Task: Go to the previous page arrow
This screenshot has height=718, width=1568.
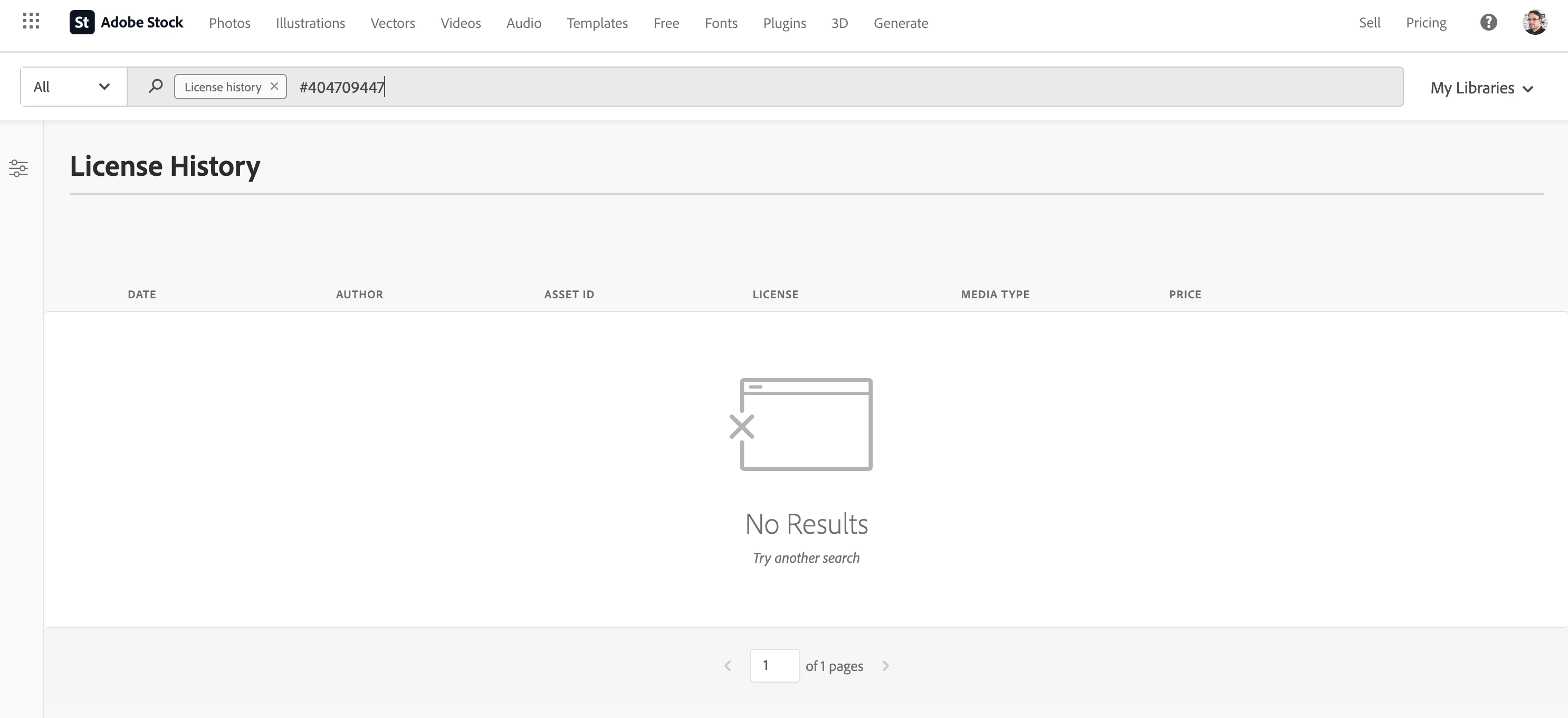Action: tap(728, 666)
